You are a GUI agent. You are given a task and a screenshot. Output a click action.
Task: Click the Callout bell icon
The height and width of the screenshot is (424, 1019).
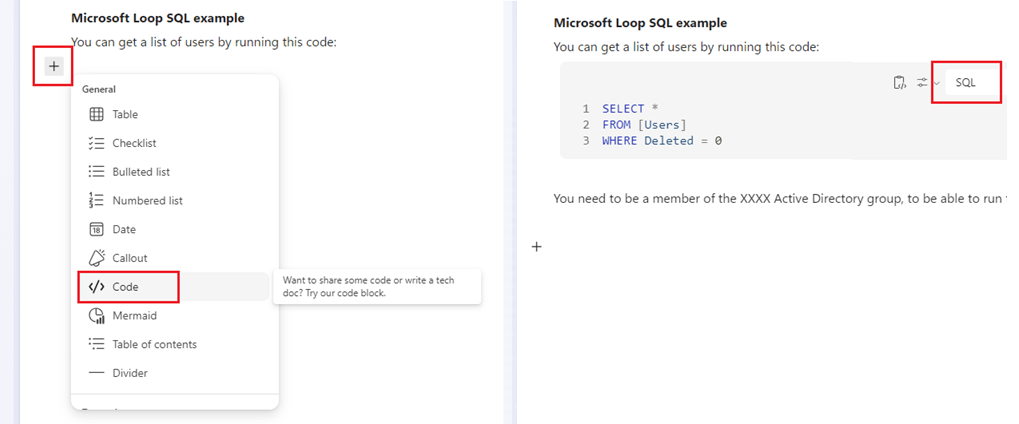pyautogui.click(x=96, y=258)
